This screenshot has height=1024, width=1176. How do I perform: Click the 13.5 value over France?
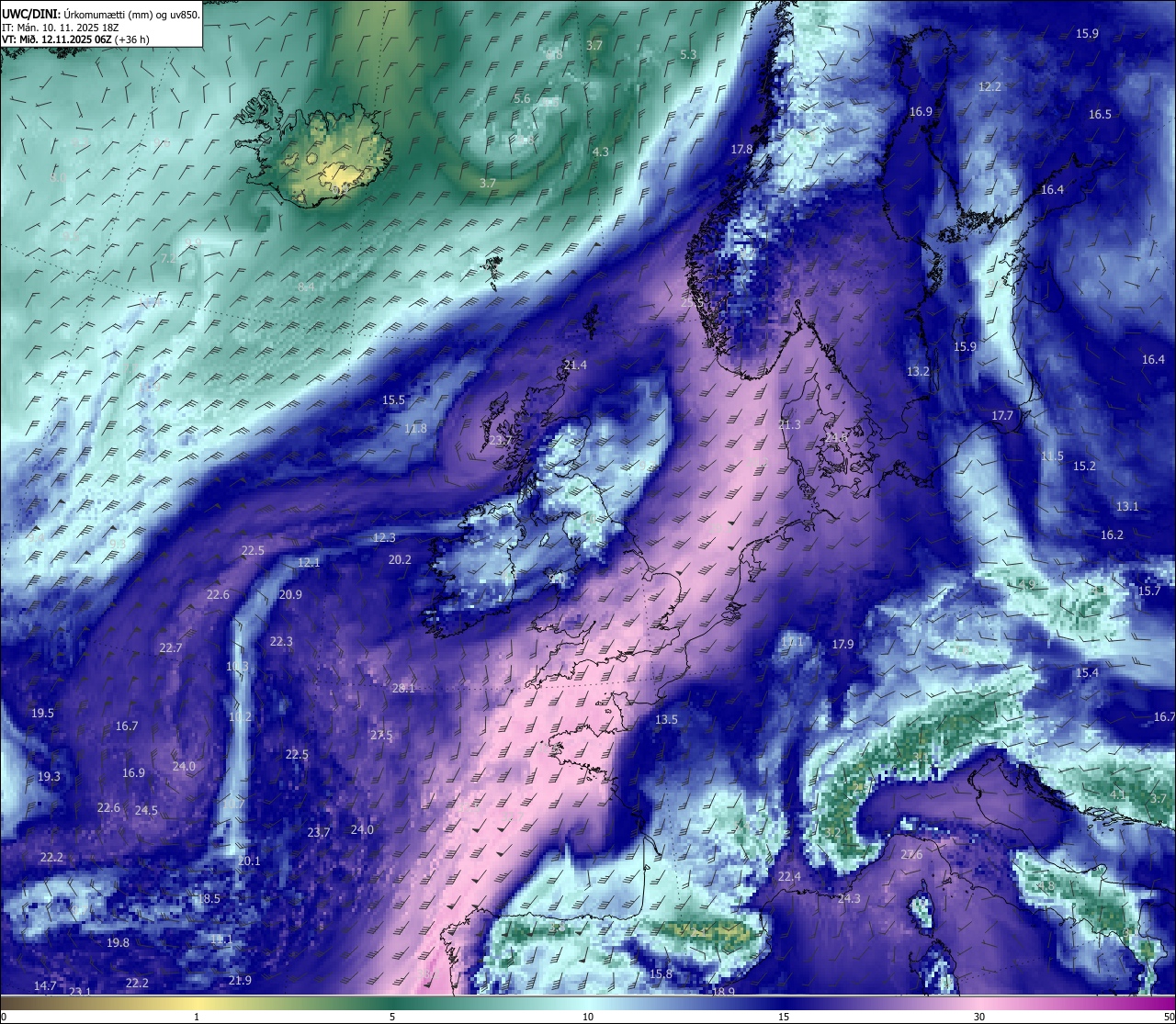pyautogui.click(x=666, y=719)
